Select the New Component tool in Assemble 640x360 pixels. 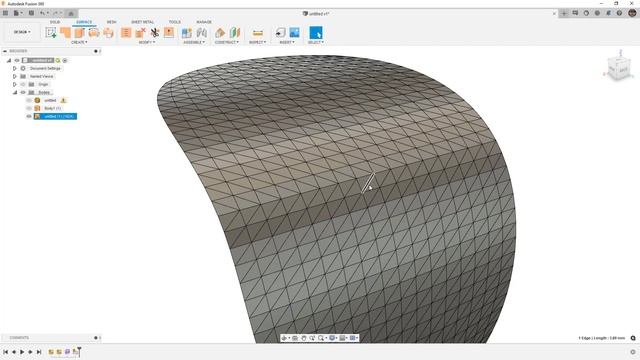point(187,33)
